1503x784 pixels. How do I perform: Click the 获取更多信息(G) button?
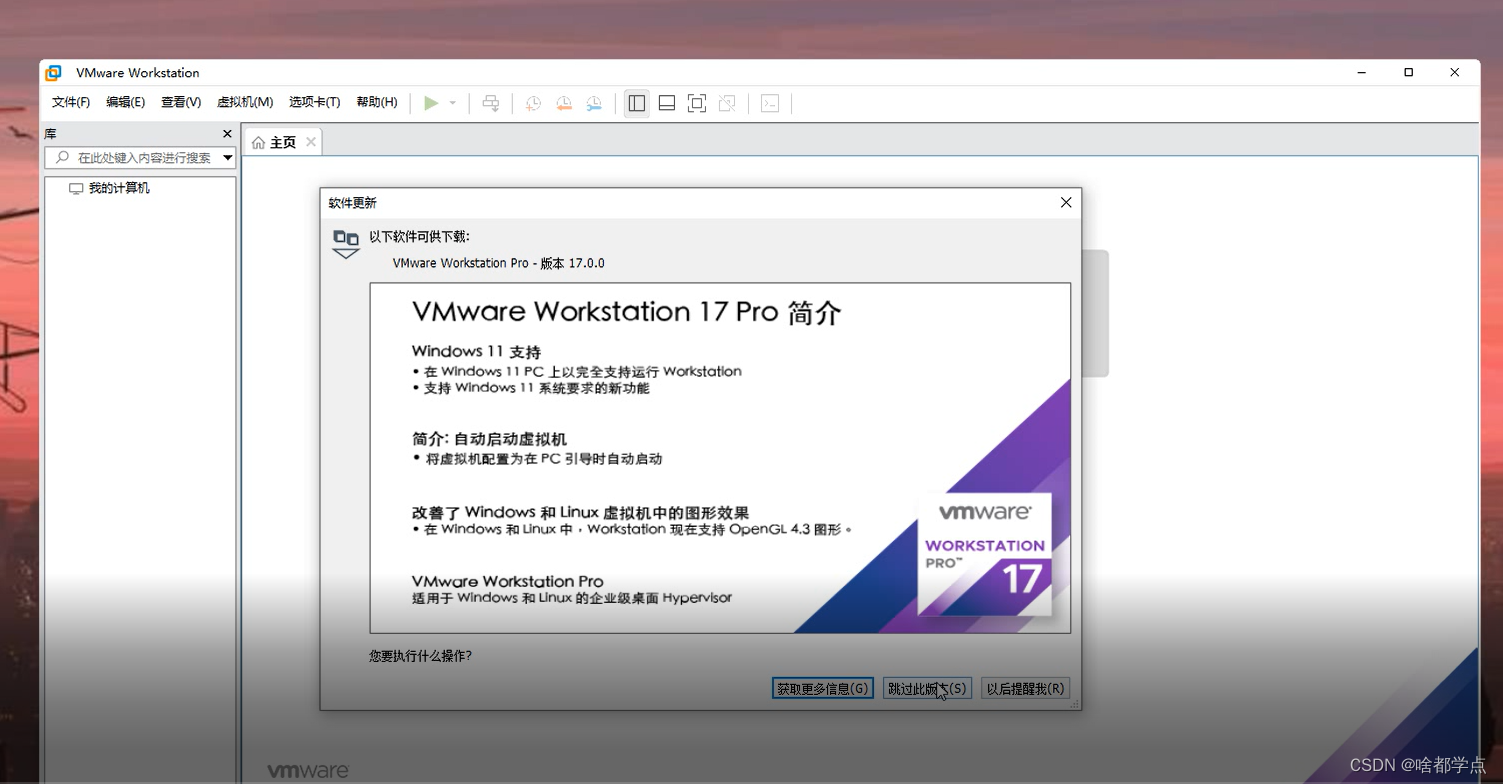pyautogui.click(x=823, y=688)
